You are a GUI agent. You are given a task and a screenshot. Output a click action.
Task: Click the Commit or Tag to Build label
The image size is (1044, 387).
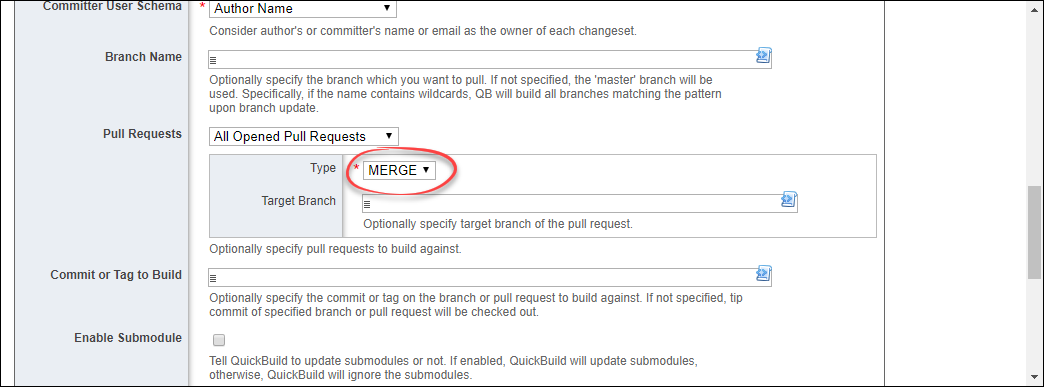click(116, 274)
